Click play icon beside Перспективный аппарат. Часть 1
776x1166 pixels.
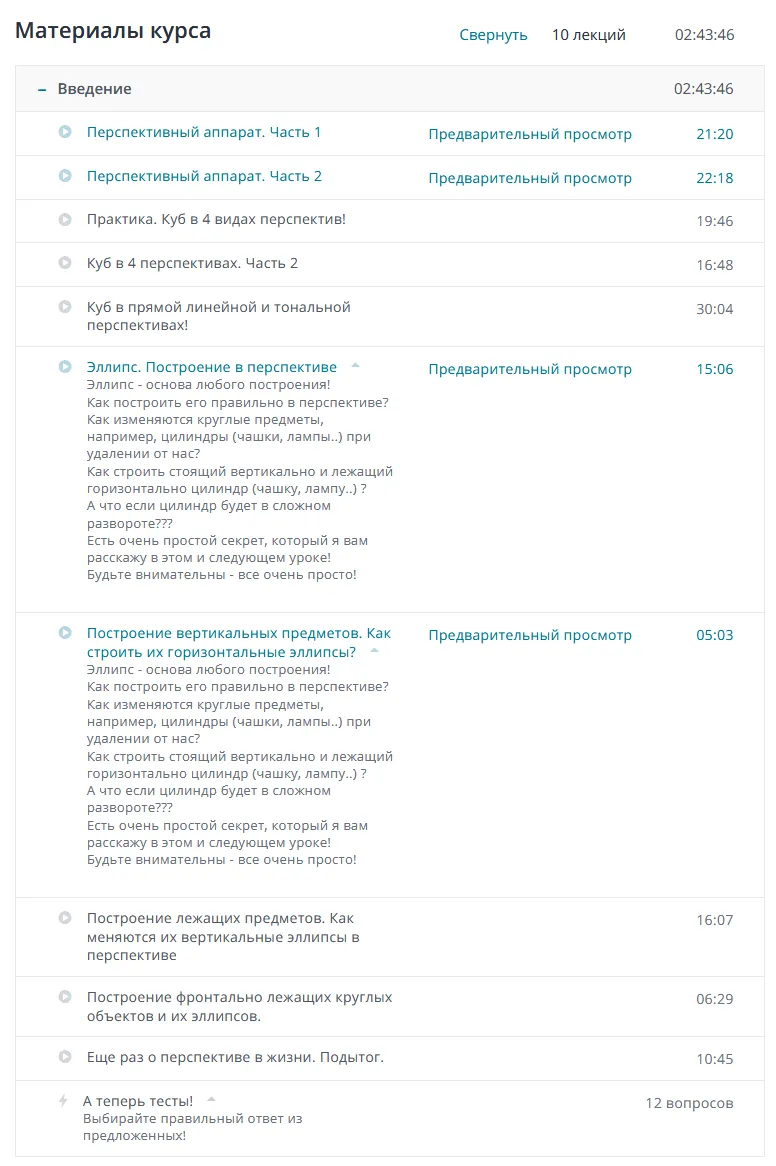tap(65, 132)
